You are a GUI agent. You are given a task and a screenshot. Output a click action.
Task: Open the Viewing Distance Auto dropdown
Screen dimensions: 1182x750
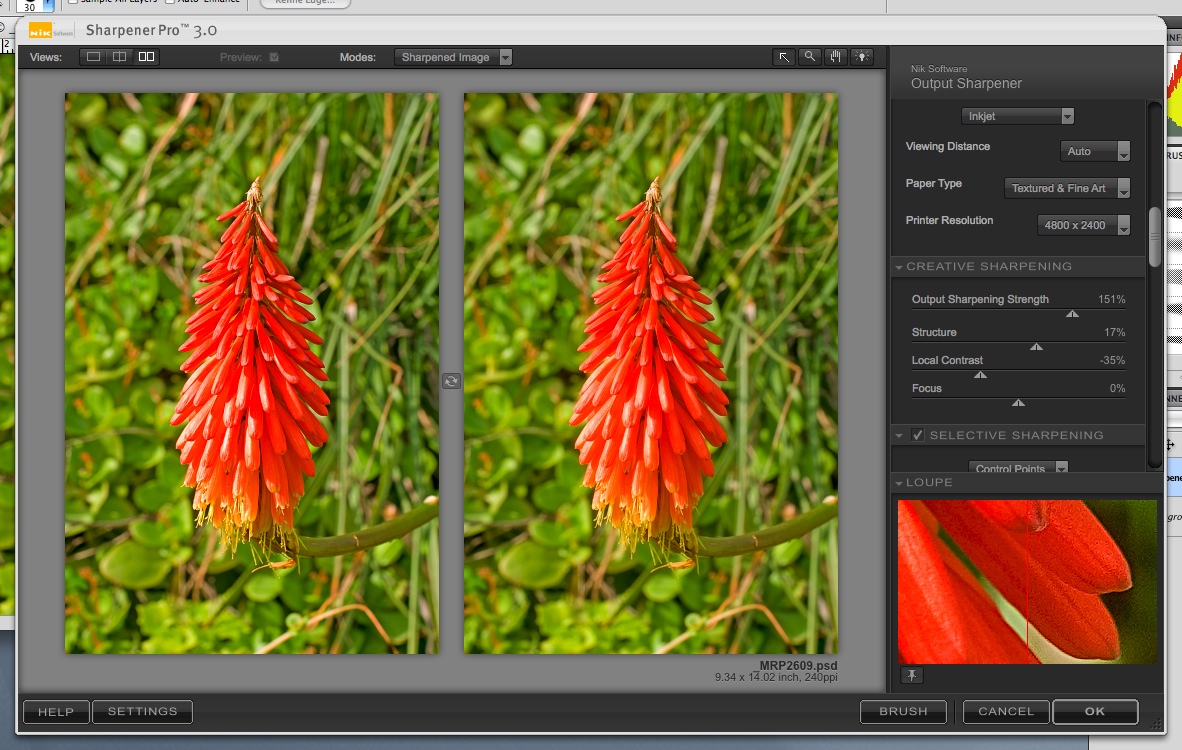tap(1094, 152)
